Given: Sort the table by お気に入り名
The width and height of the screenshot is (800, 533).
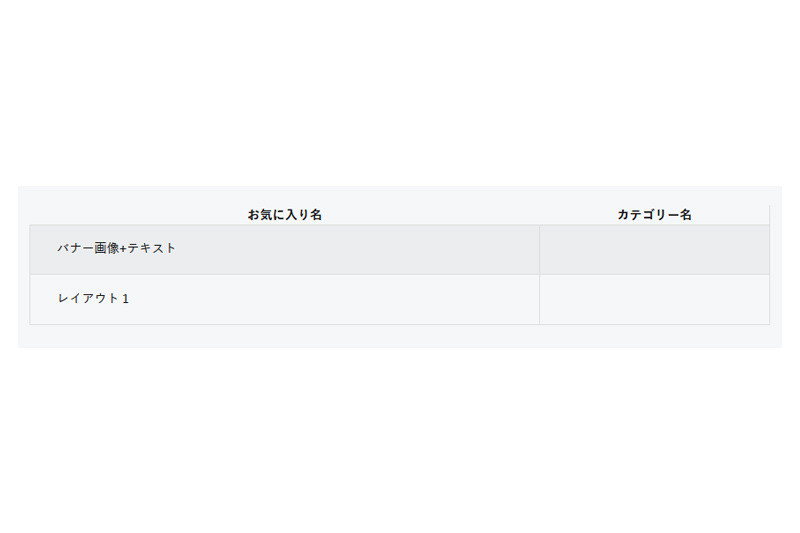Looking at the screenshot, I should point(285,215).
